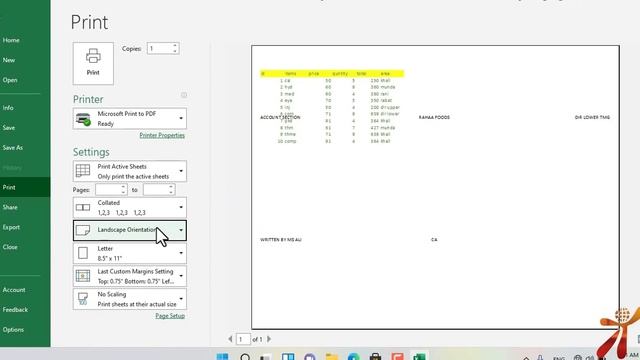Click the current page number box under the preview
The height and width of the screenshot is (360, 640).
click(243, 339)
